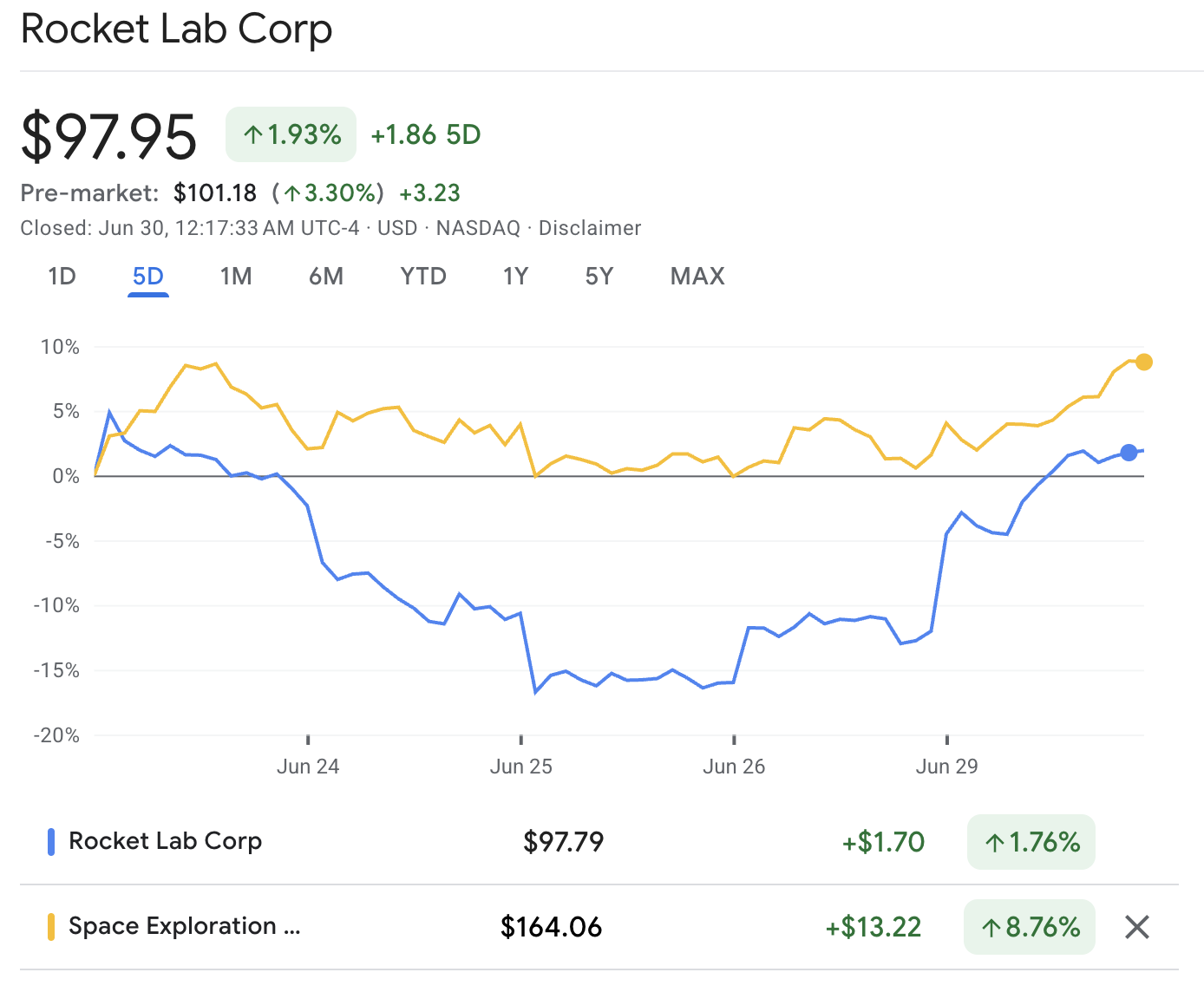The image size is (1204, 992).
Task: Click the yellow Space Exploration color marker
Action: 51,927
